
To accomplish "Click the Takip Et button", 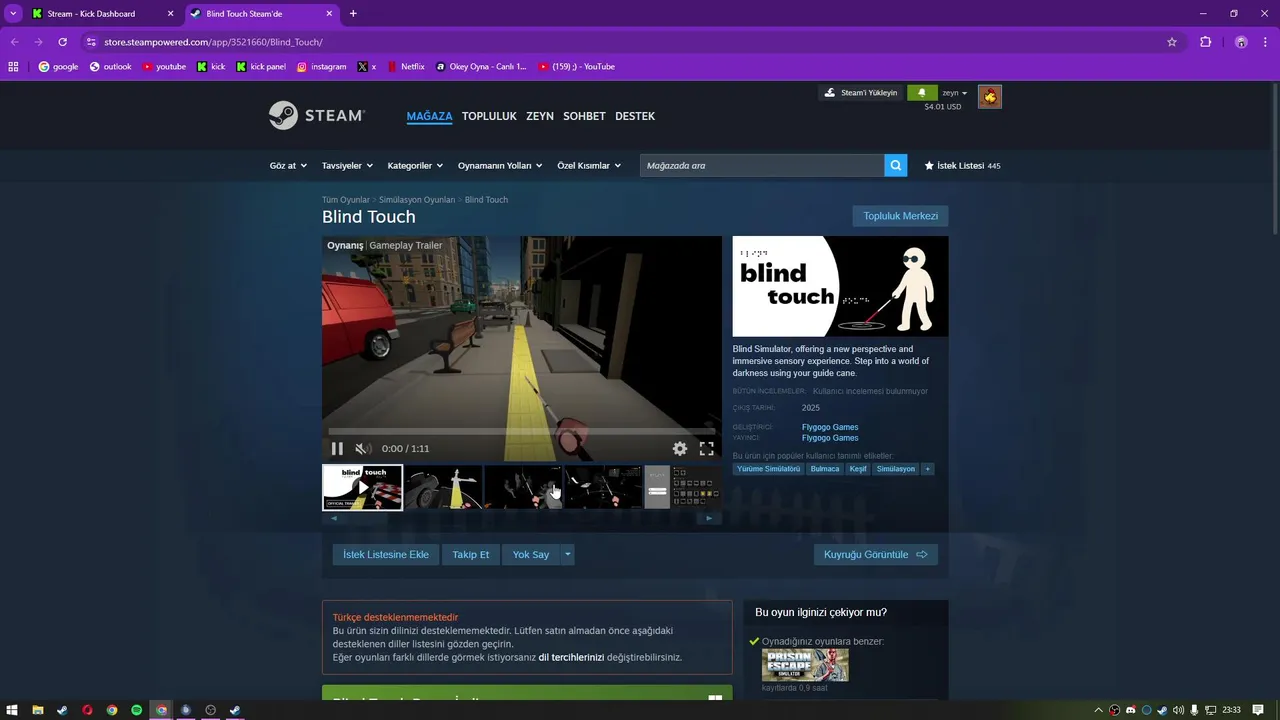I will pos(471,554).
